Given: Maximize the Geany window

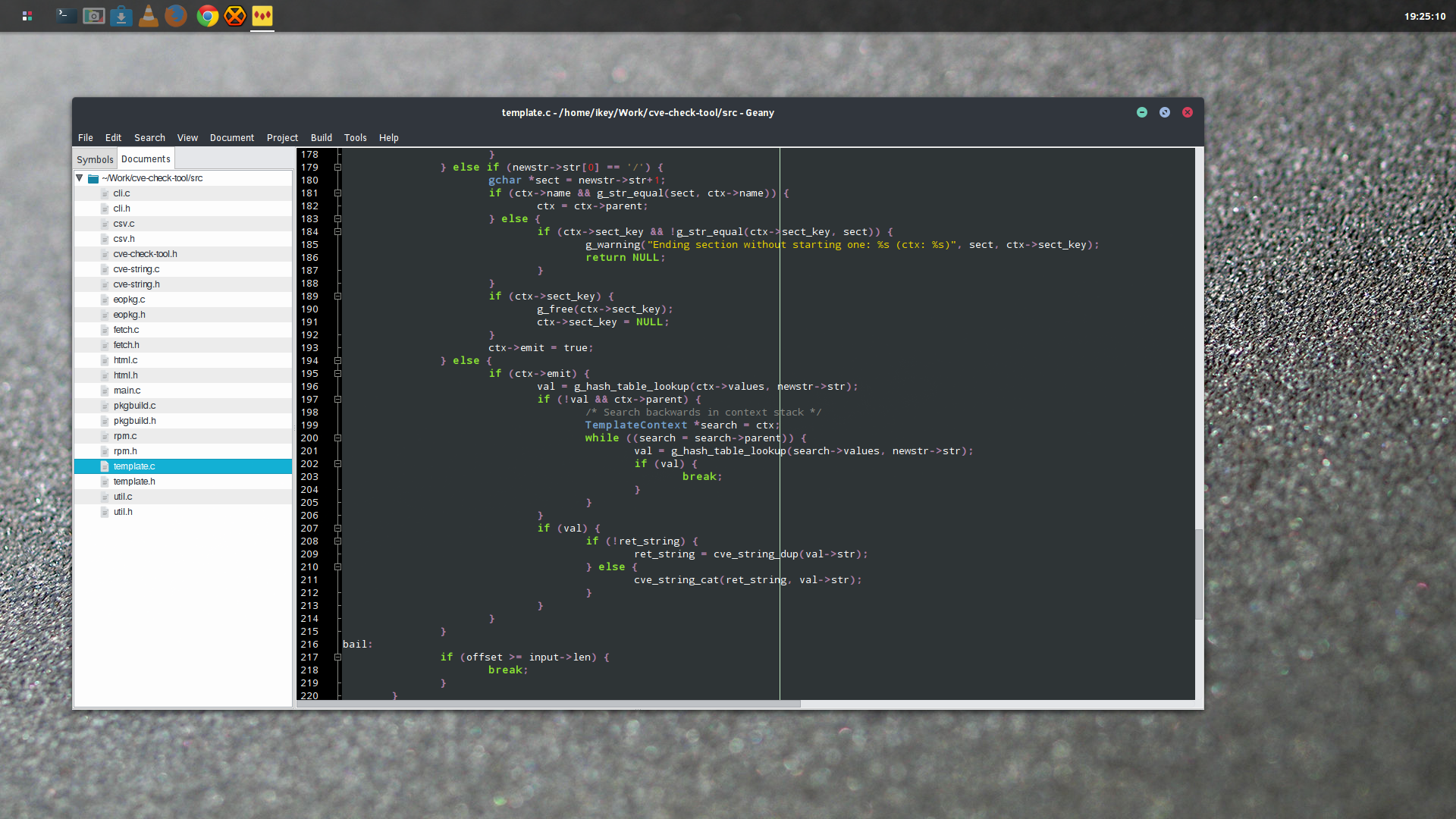Looking at the screenshot, I should click(1165, 112).
